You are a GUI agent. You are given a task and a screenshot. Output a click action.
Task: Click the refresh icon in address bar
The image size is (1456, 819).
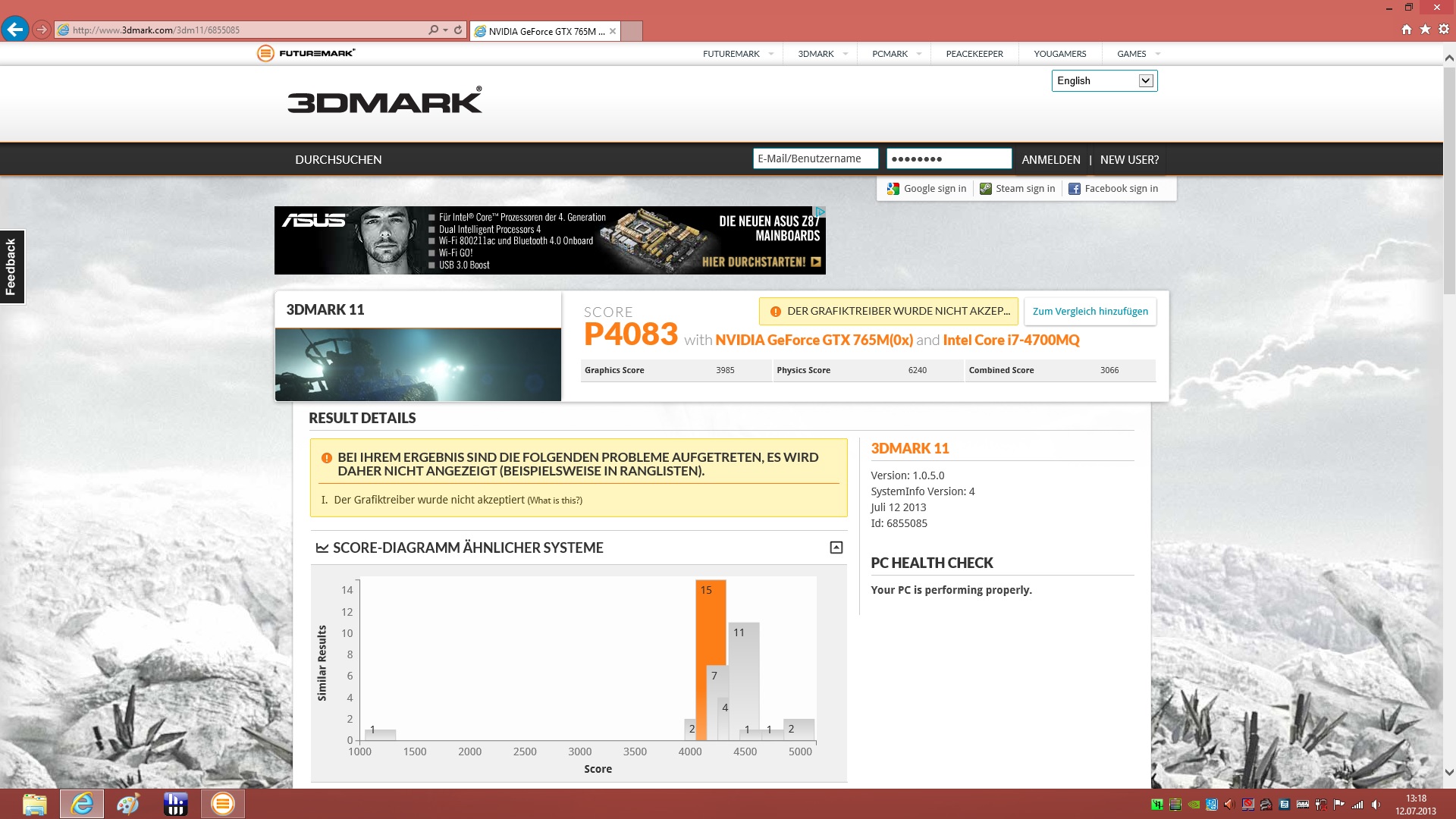[x=458, y=30]
